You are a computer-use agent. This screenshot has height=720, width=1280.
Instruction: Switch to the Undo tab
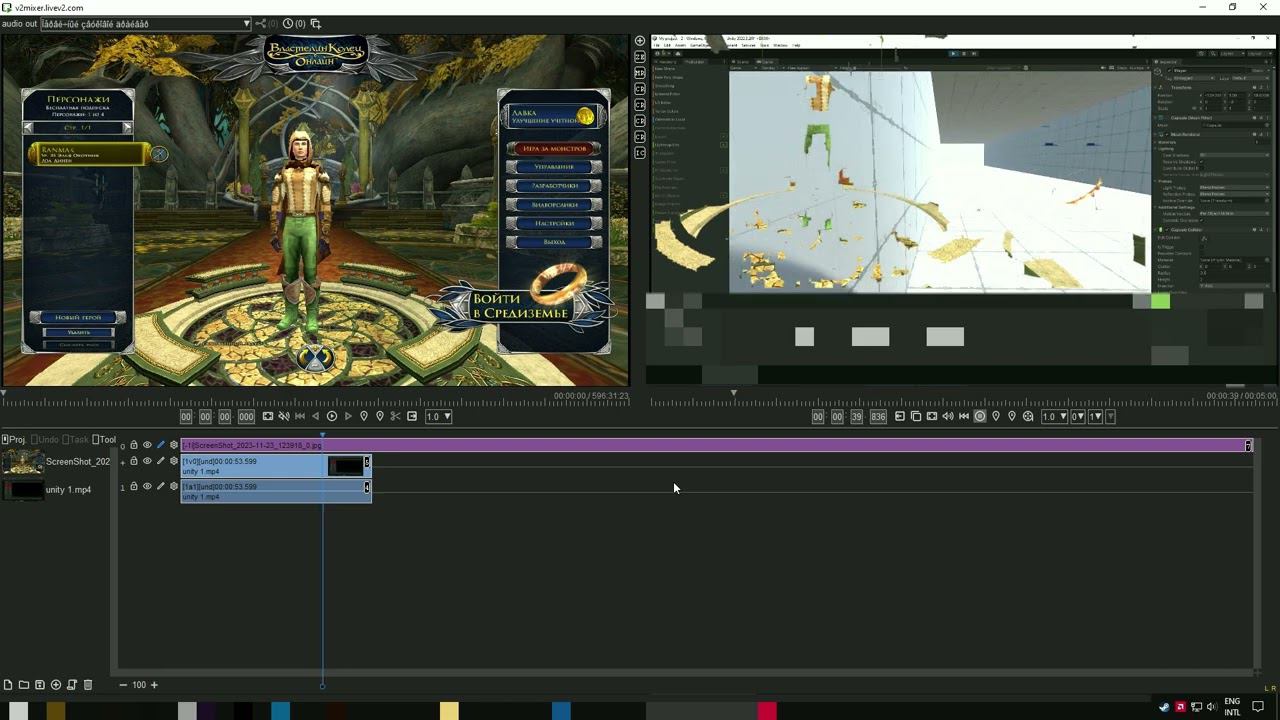coord(45,440)
